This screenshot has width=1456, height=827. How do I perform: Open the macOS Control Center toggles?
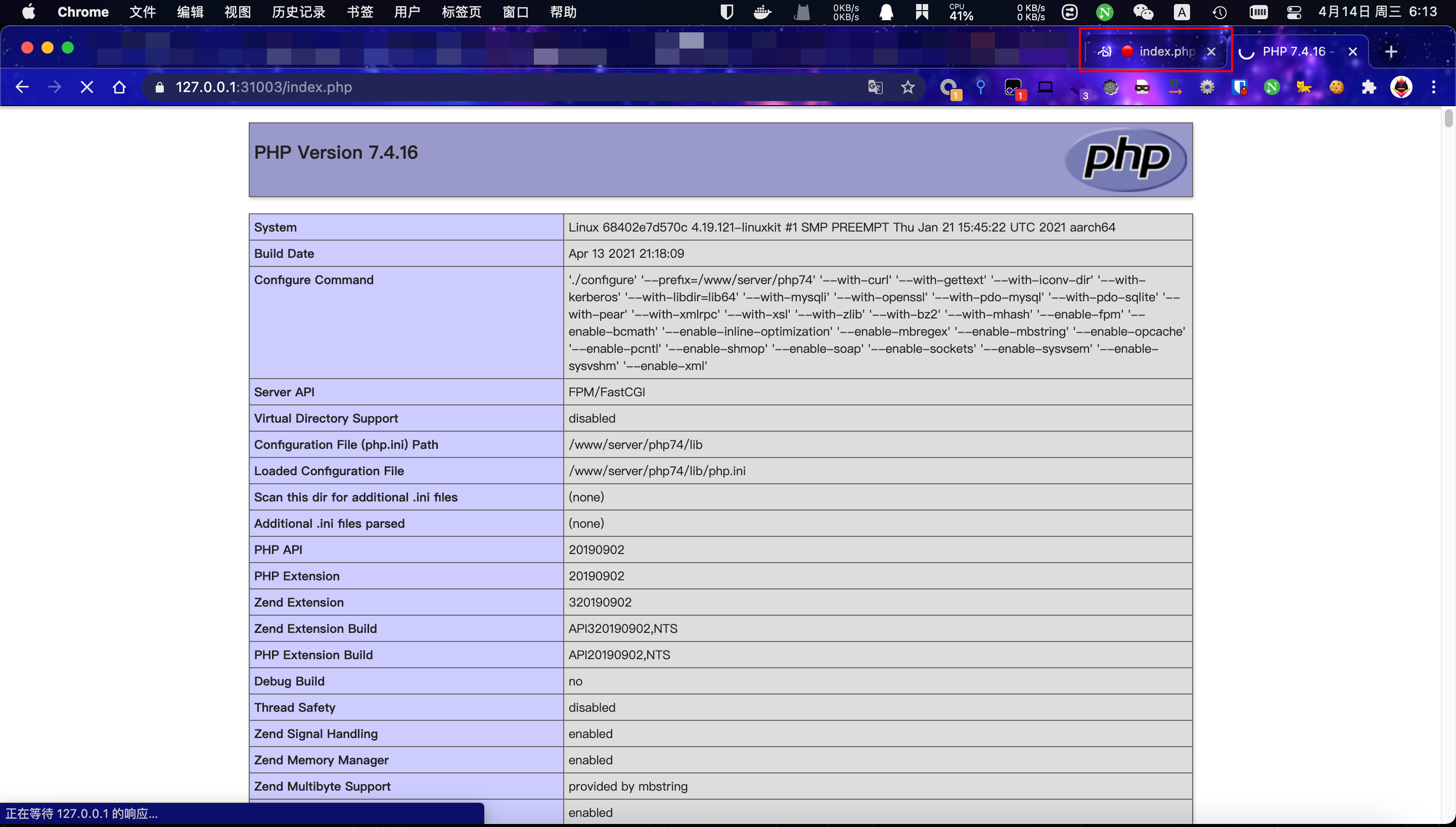click(1294, 12)
